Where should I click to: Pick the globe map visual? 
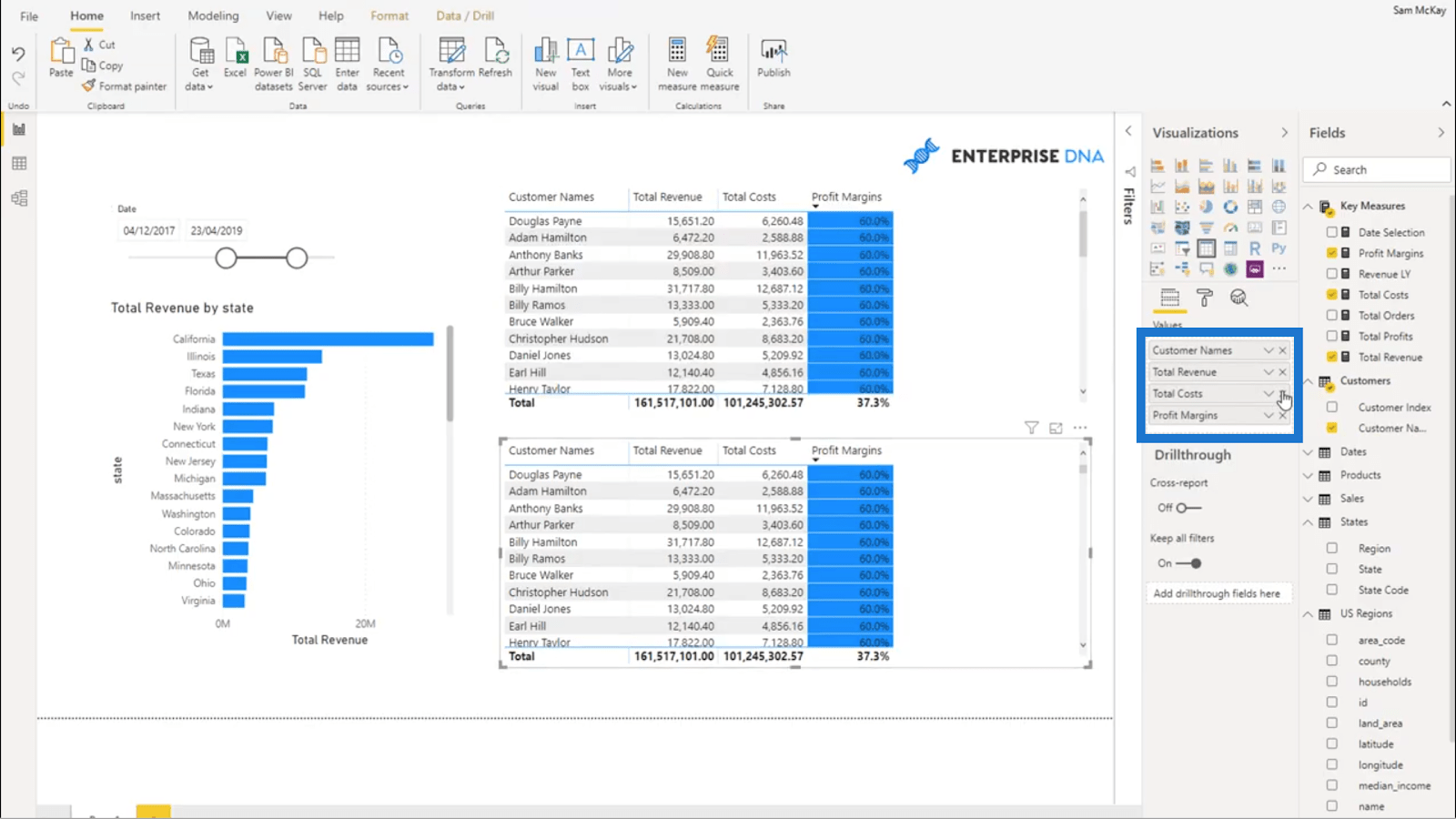(1279, 207)
